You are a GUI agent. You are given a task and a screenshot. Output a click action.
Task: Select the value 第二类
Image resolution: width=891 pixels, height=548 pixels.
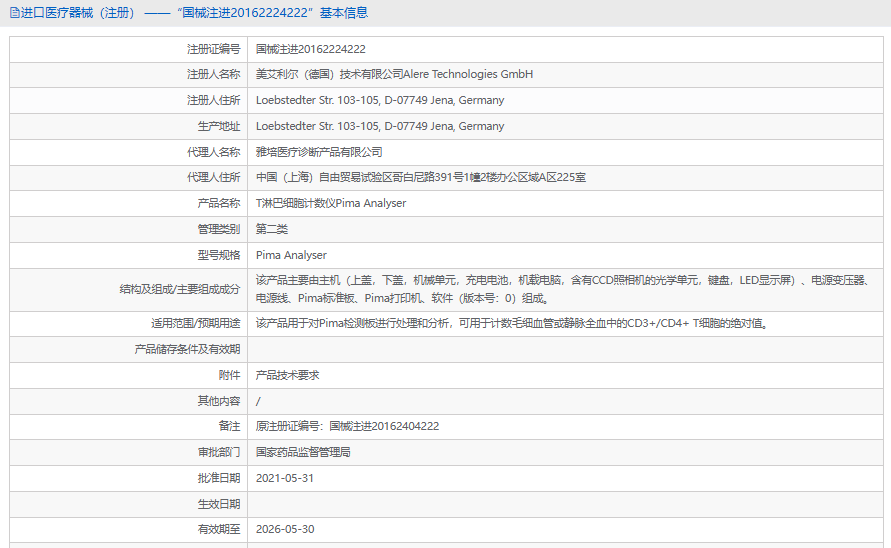pos(272,229)
